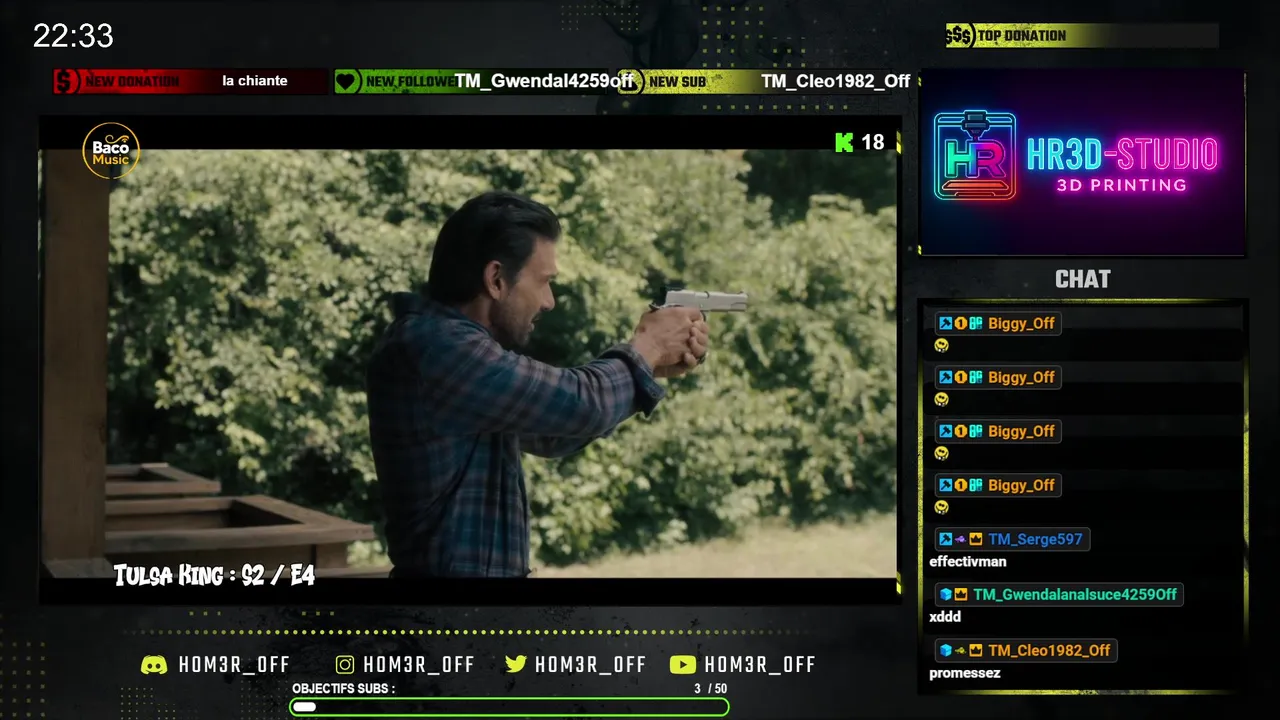The image size is (1280, 720).
Task: Click the green Kick logo icon
Action: point(844,142)
